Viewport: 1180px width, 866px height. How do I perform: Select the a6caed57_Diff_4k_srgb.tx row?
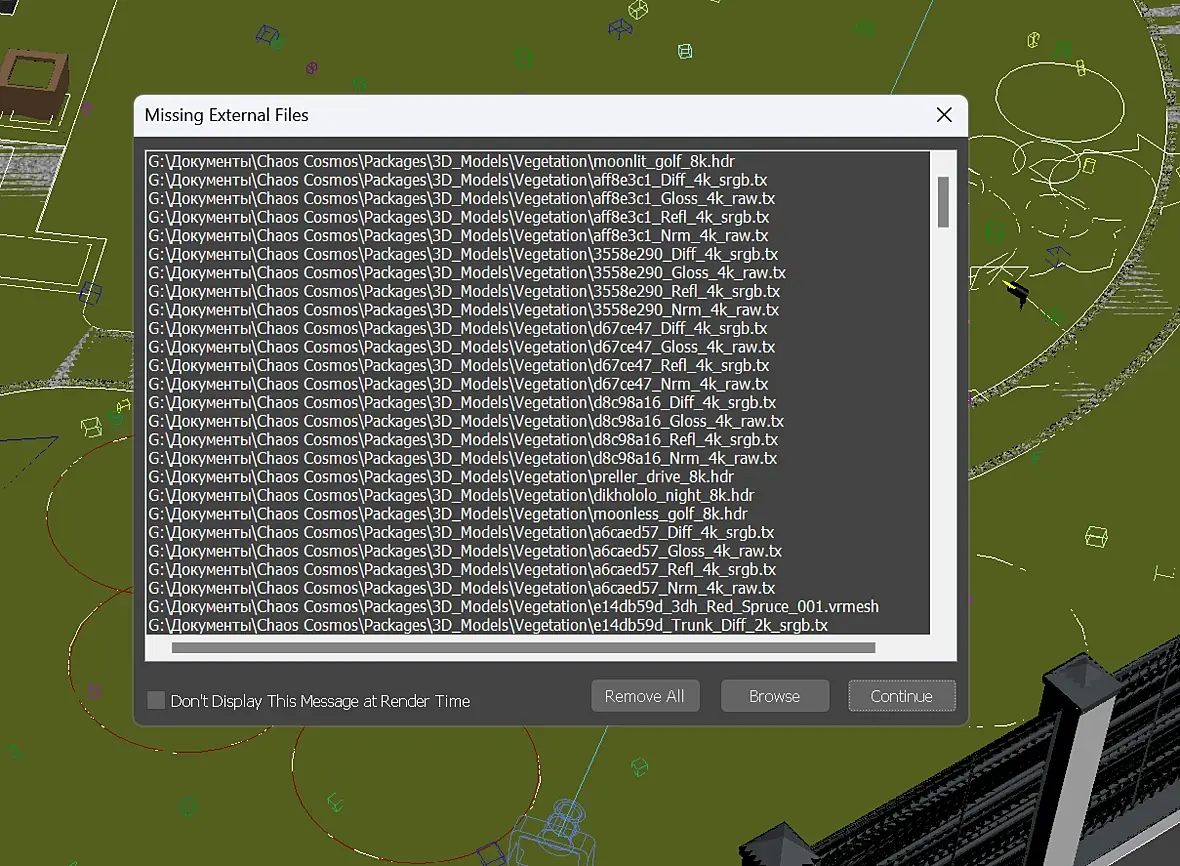538,533
